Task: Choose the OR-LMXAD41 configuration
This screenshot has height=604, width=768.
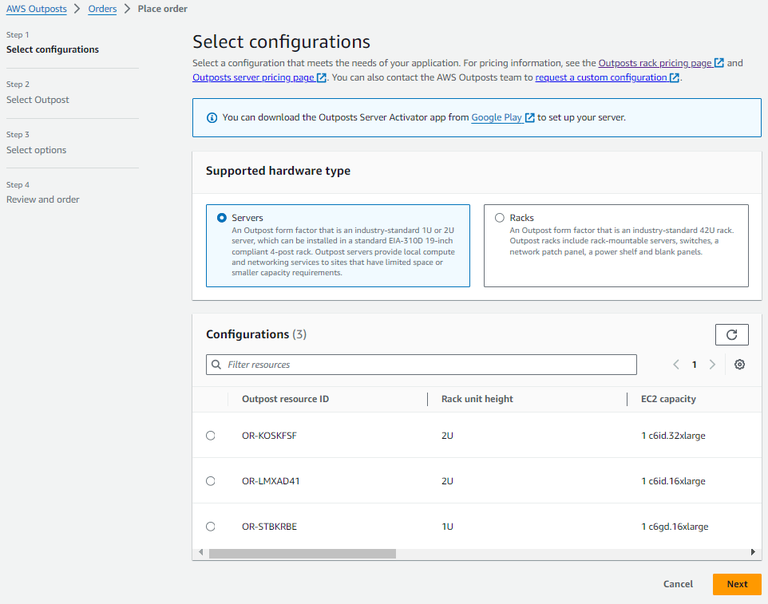Action: pyautogui.click(x=210, y=481)
